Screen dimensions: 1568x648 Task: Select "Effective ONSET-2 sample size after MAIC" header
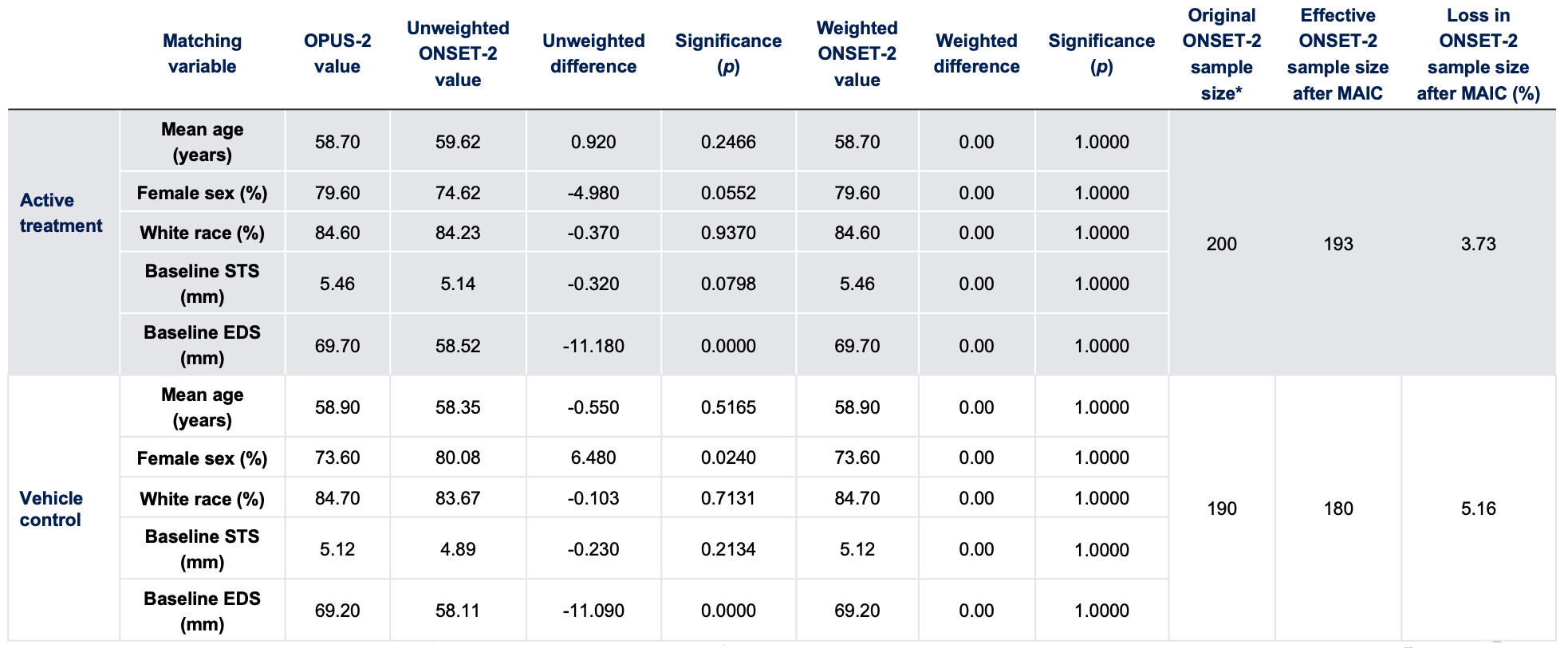pos(1338,53)
